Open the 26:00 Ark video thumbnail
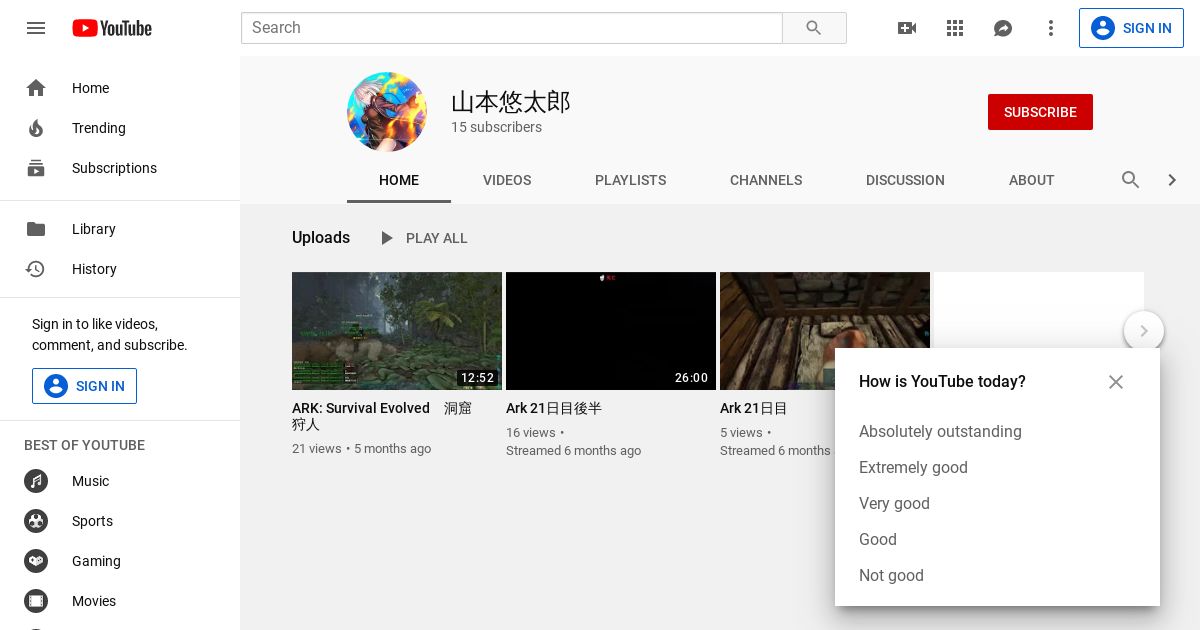Screen dimensions: 1200x630 pos(611,331)
